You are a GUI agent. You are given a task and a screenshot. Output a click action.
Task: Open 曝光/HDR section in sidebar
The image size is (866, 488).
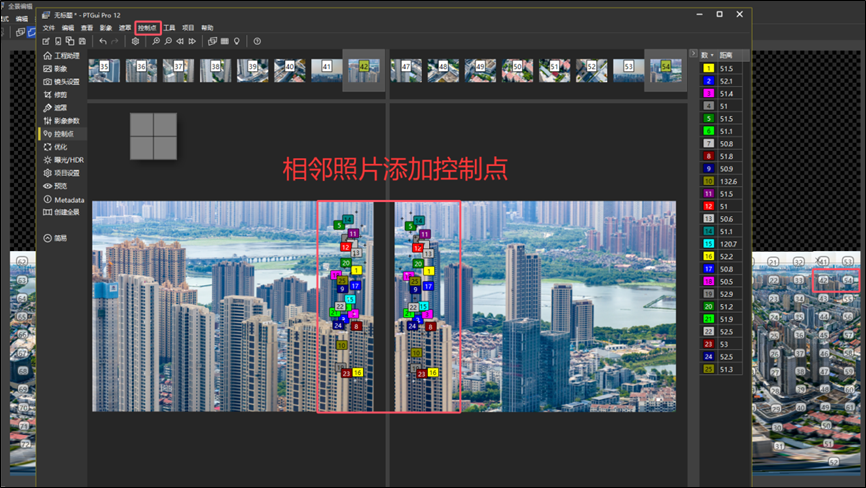[64, 160]
